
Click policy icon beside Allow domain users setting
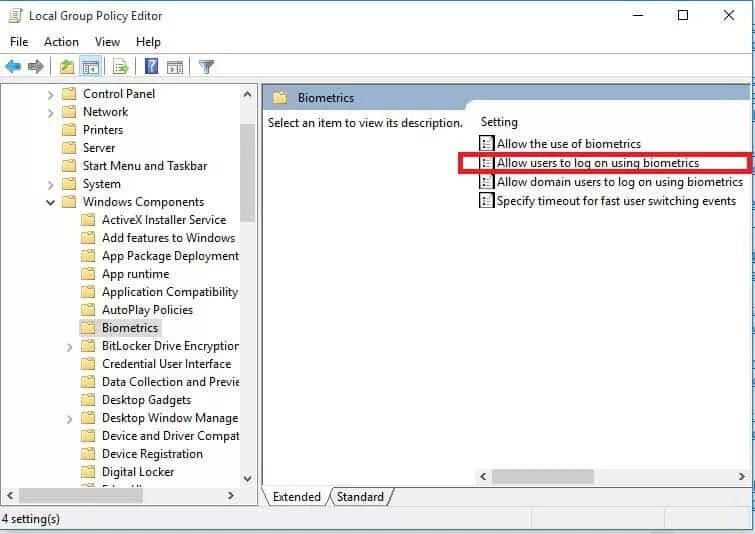click(486, 182)
